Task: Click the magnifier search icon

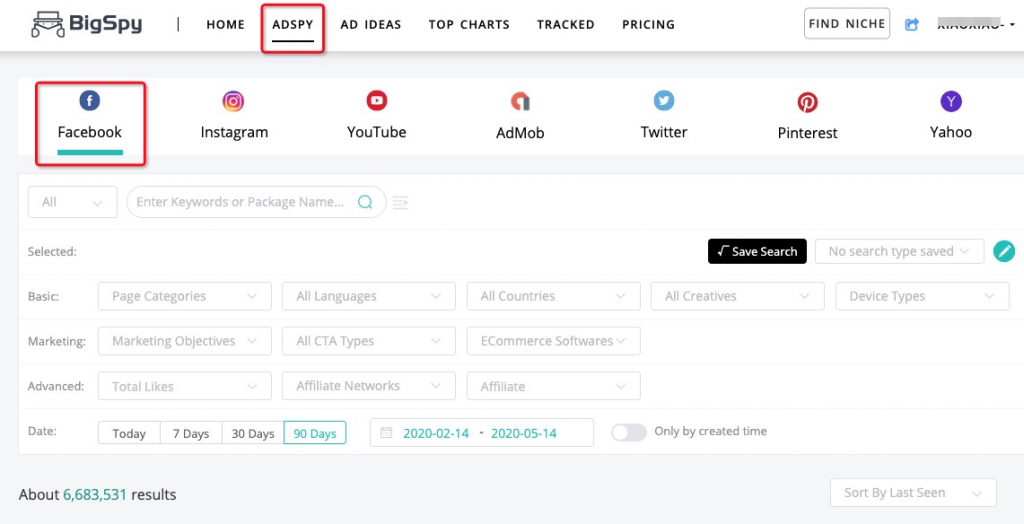Action: [365, 202]
